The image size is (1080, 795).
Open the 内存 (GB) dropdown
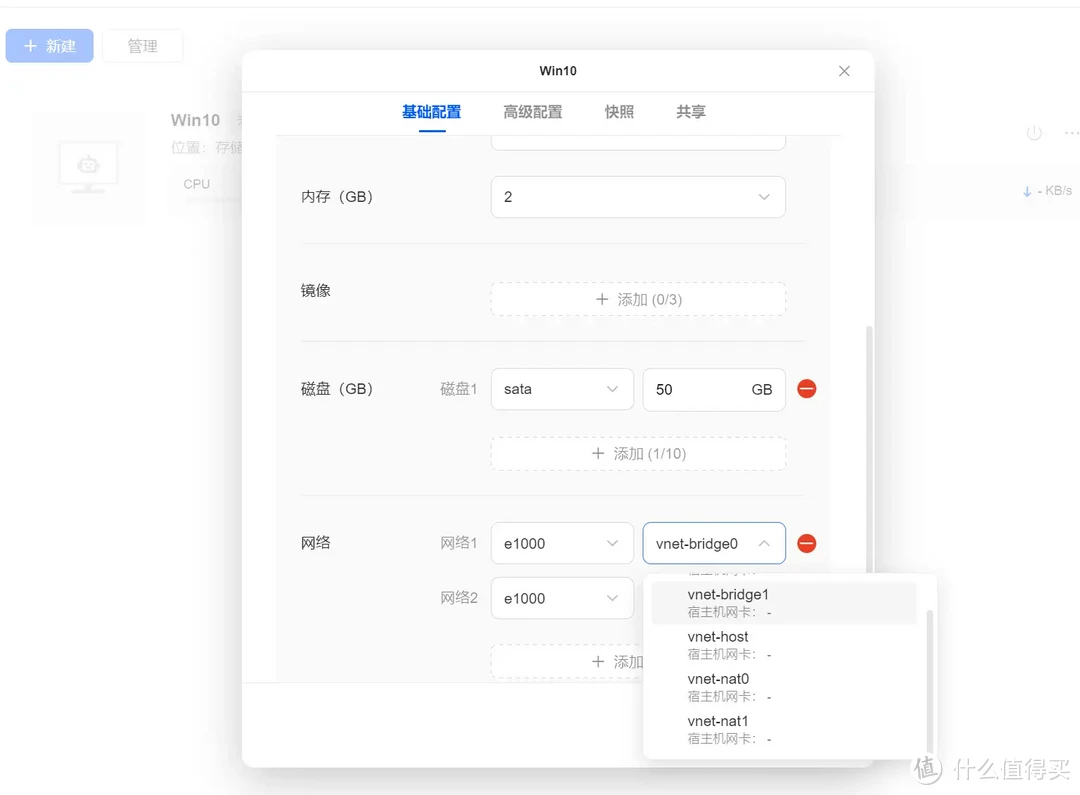[637, 197]
